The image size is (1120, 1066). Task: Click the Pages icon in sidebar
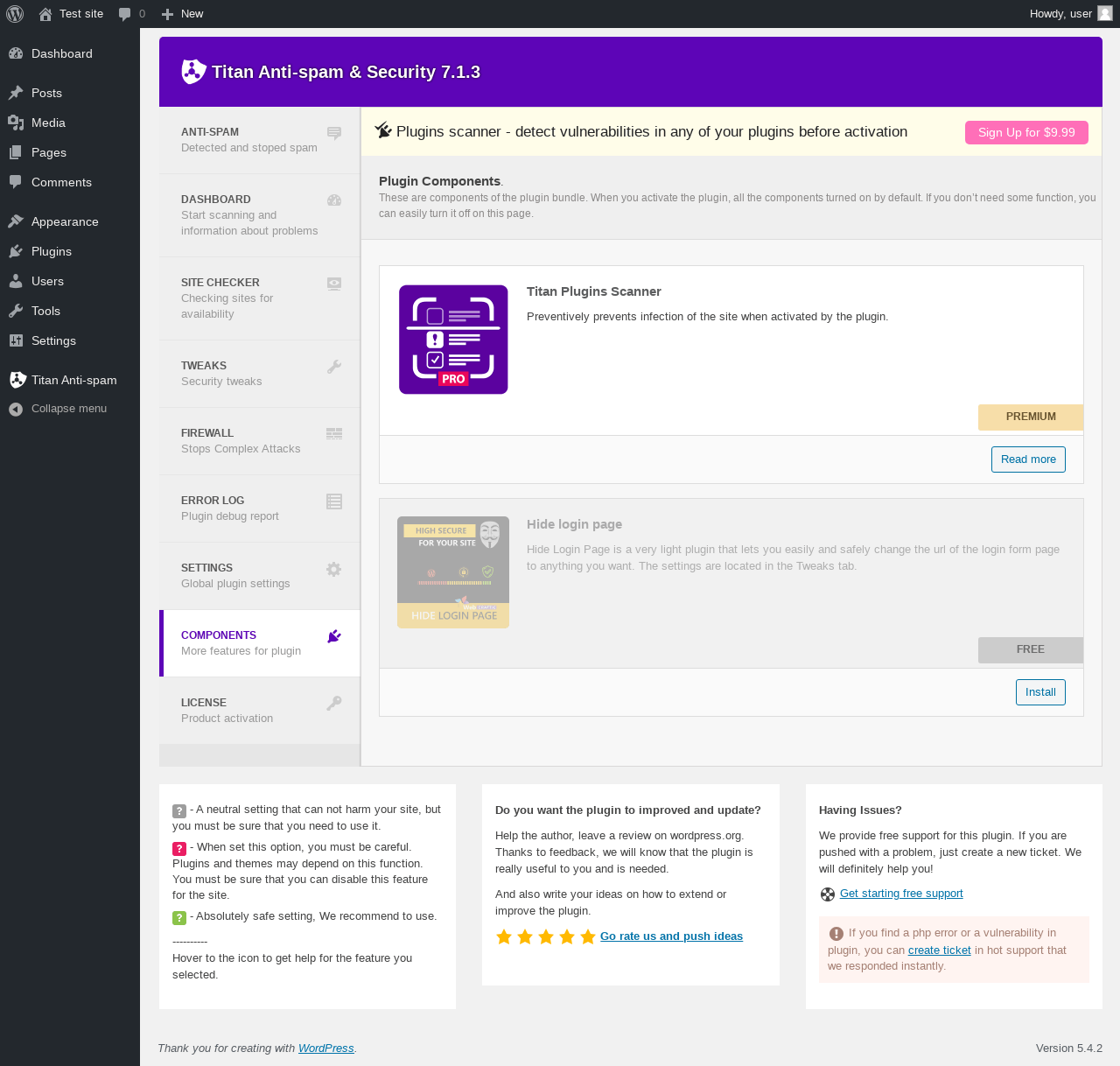[x=16, y=152]
